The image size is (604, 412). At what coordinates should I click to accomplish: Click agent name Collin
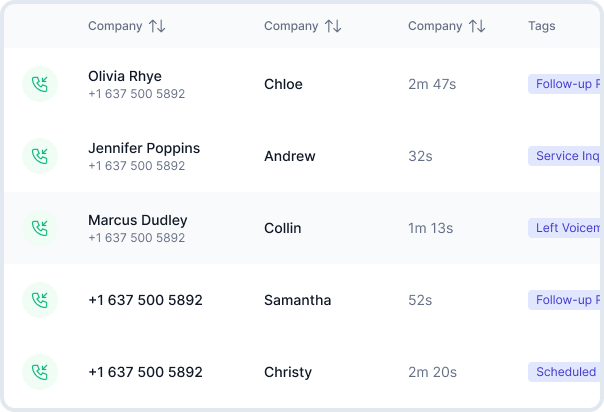(x=283, y=228)
